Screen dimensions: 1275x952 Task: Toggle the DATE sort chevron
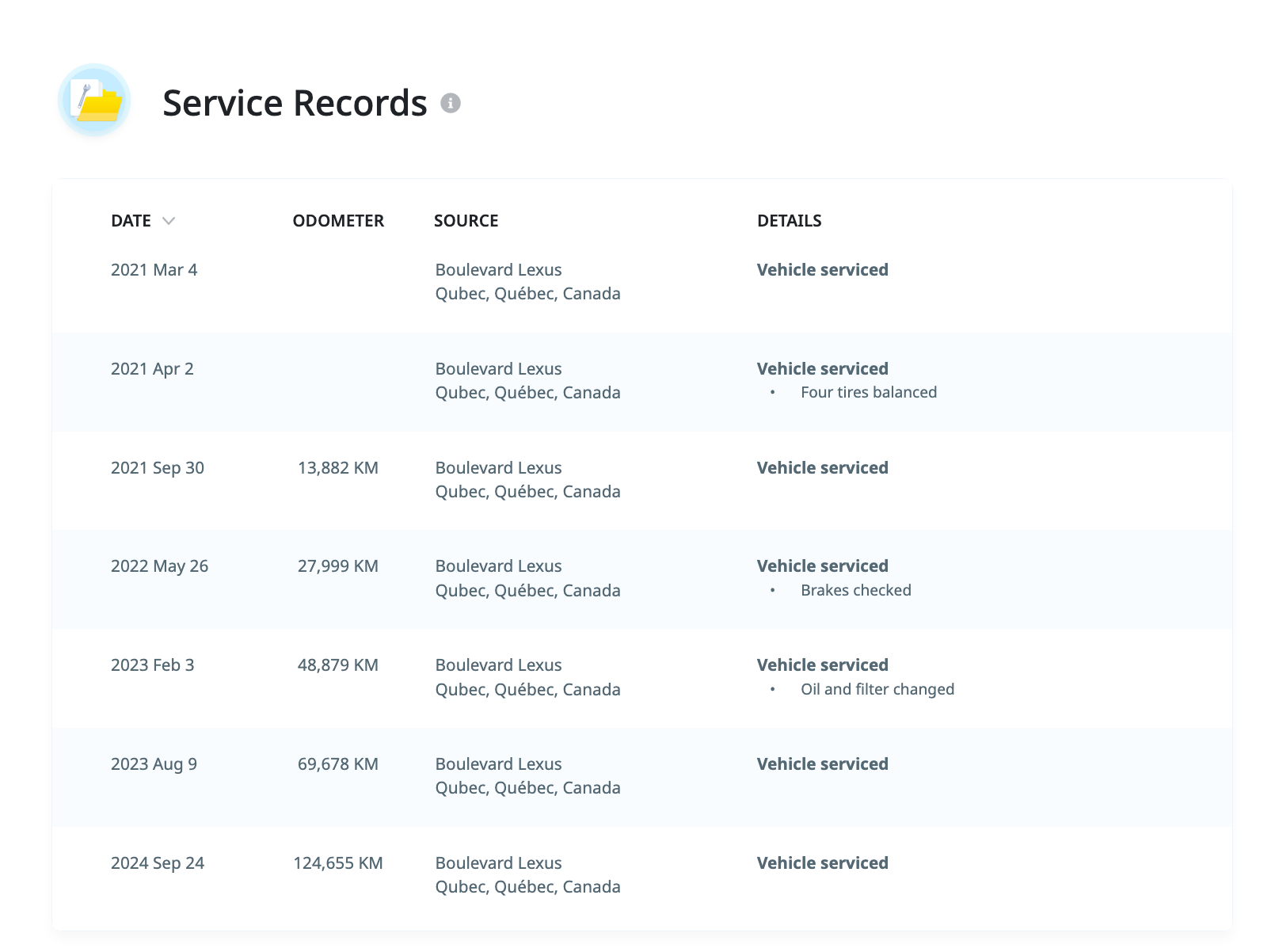click(169, 221)
